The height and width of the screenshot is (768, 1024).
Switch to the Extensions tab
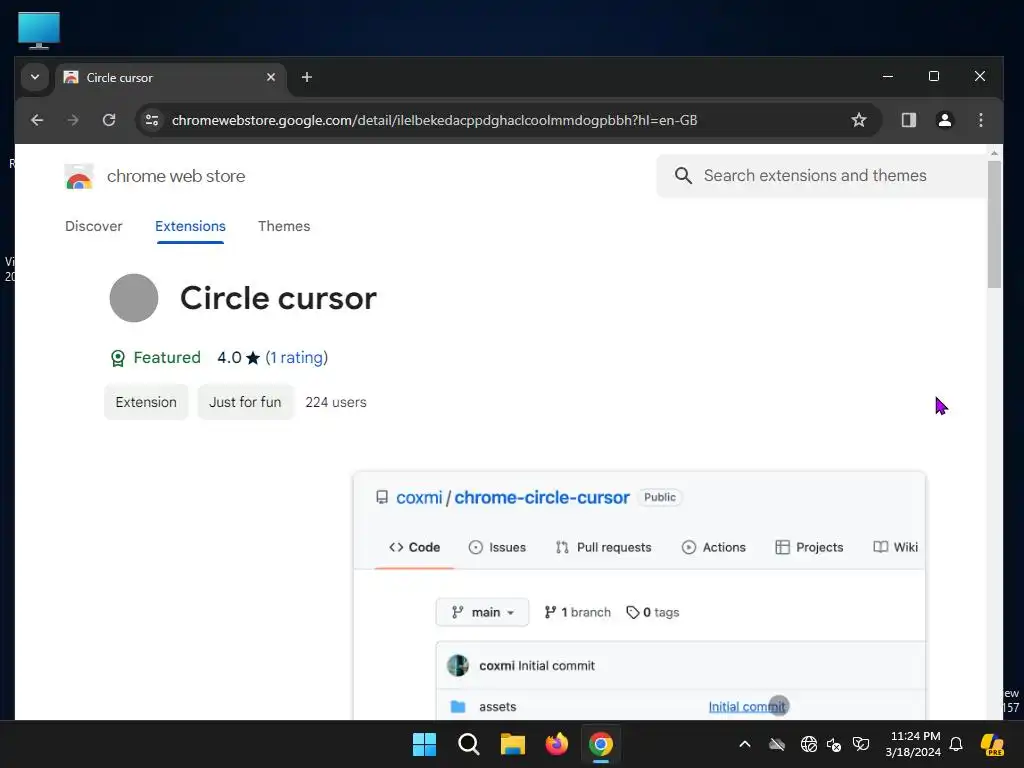click(190, 226)
